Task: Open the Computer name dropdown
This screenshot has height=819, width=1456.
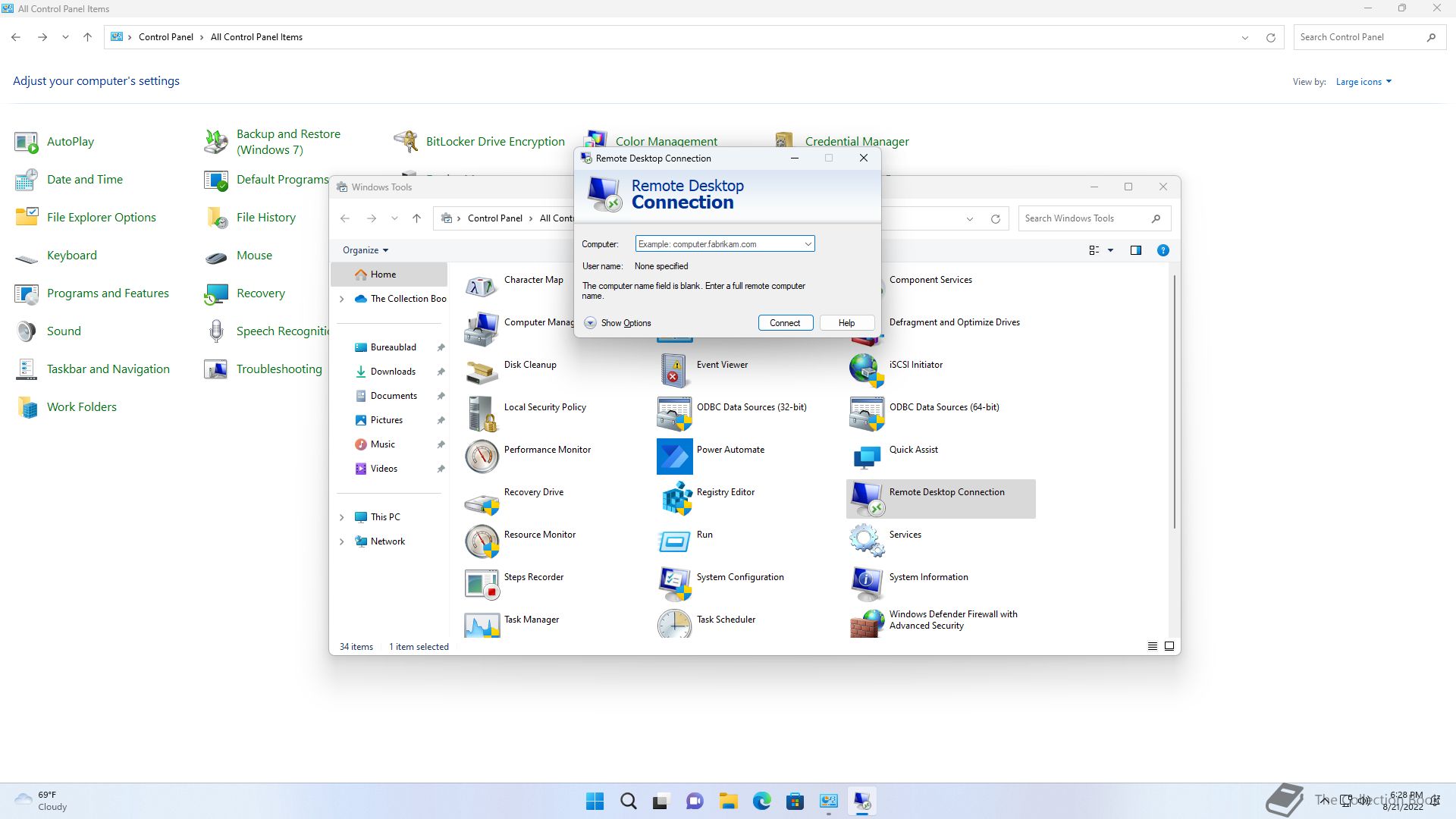Action: 808,244
